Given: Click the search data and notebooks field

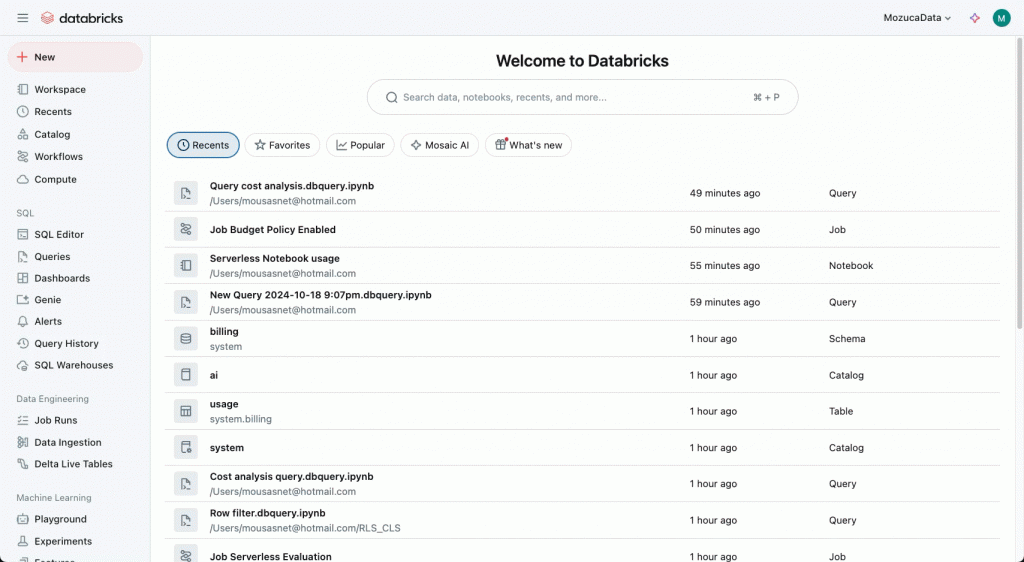Looking at the screenshot, I should pos(575,98).
